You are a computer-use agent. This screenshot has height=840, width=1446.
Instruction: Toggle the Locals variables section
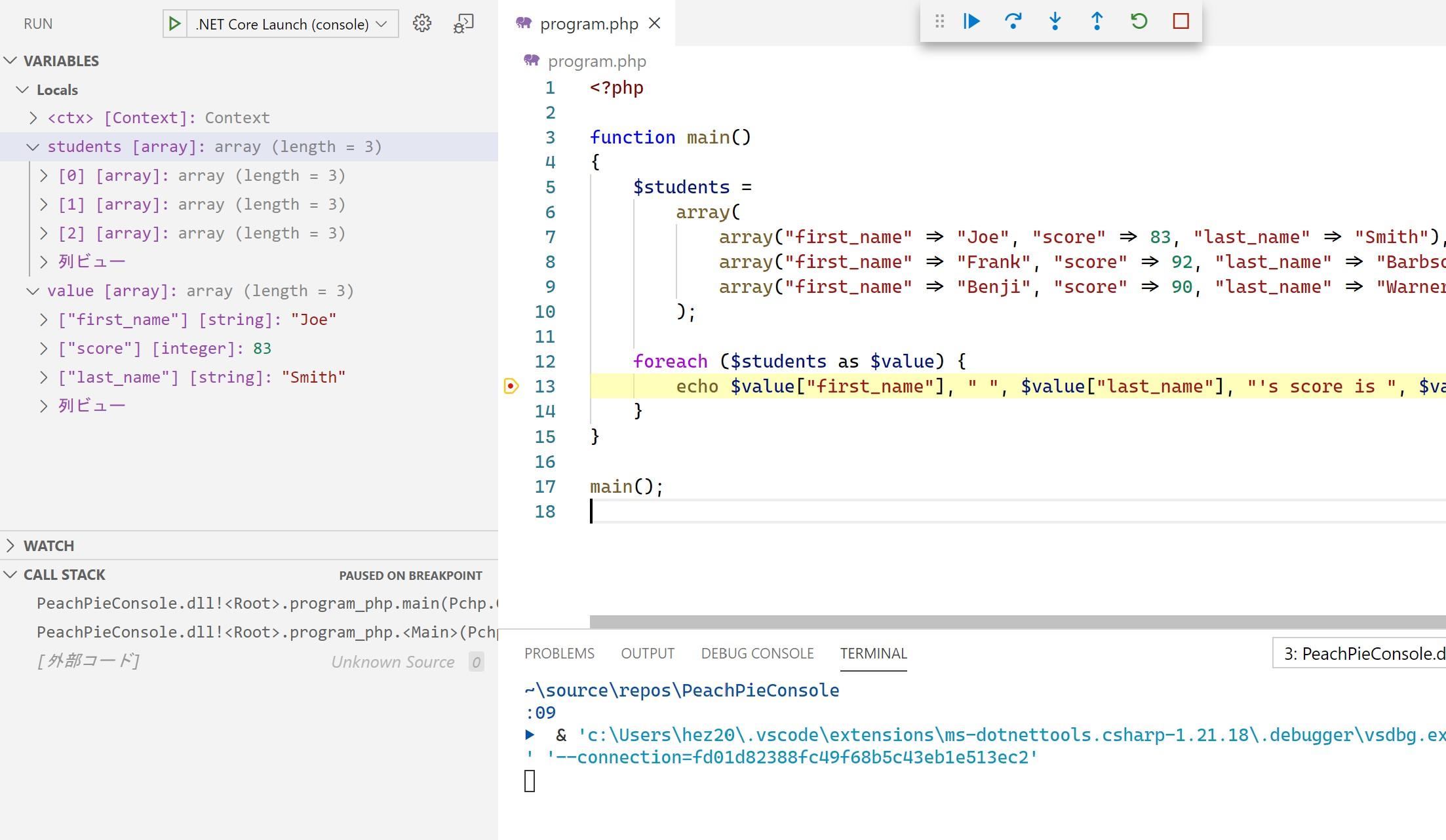[x=22, y=89]
